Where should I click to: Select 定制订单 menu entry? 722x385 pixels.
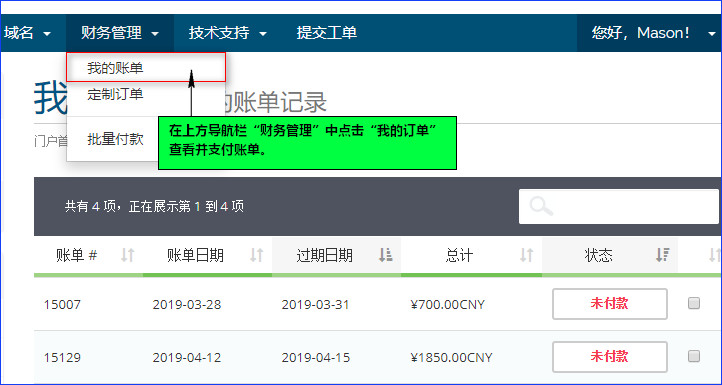point(115,94)
